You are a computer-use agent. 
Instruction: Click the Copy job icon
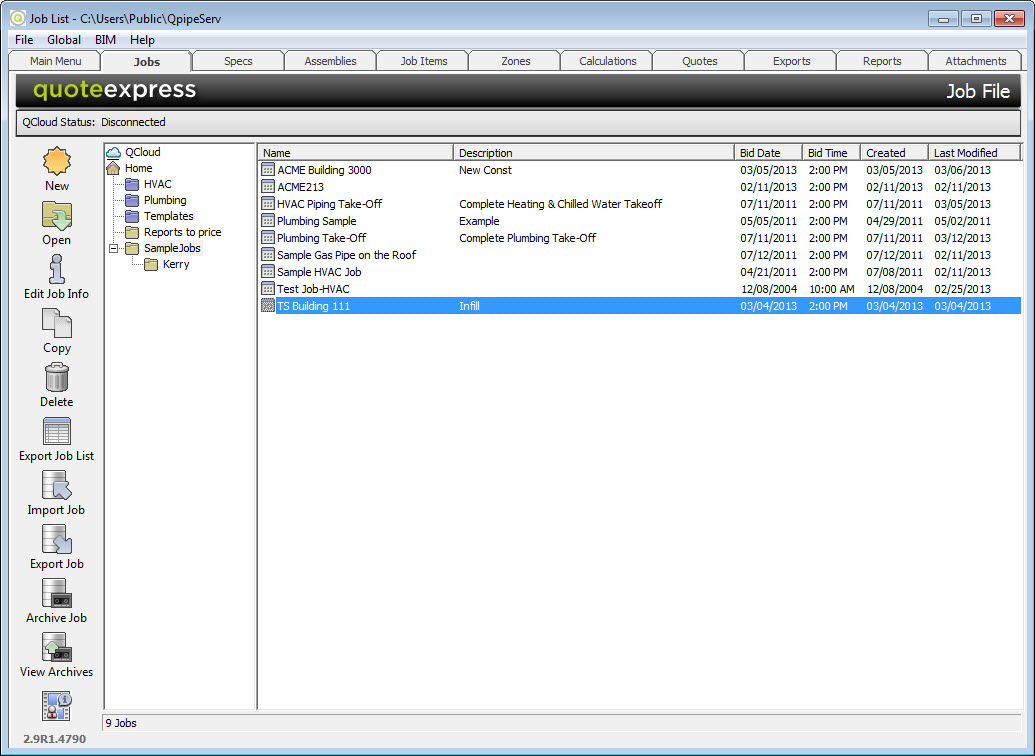coord(57,324)
